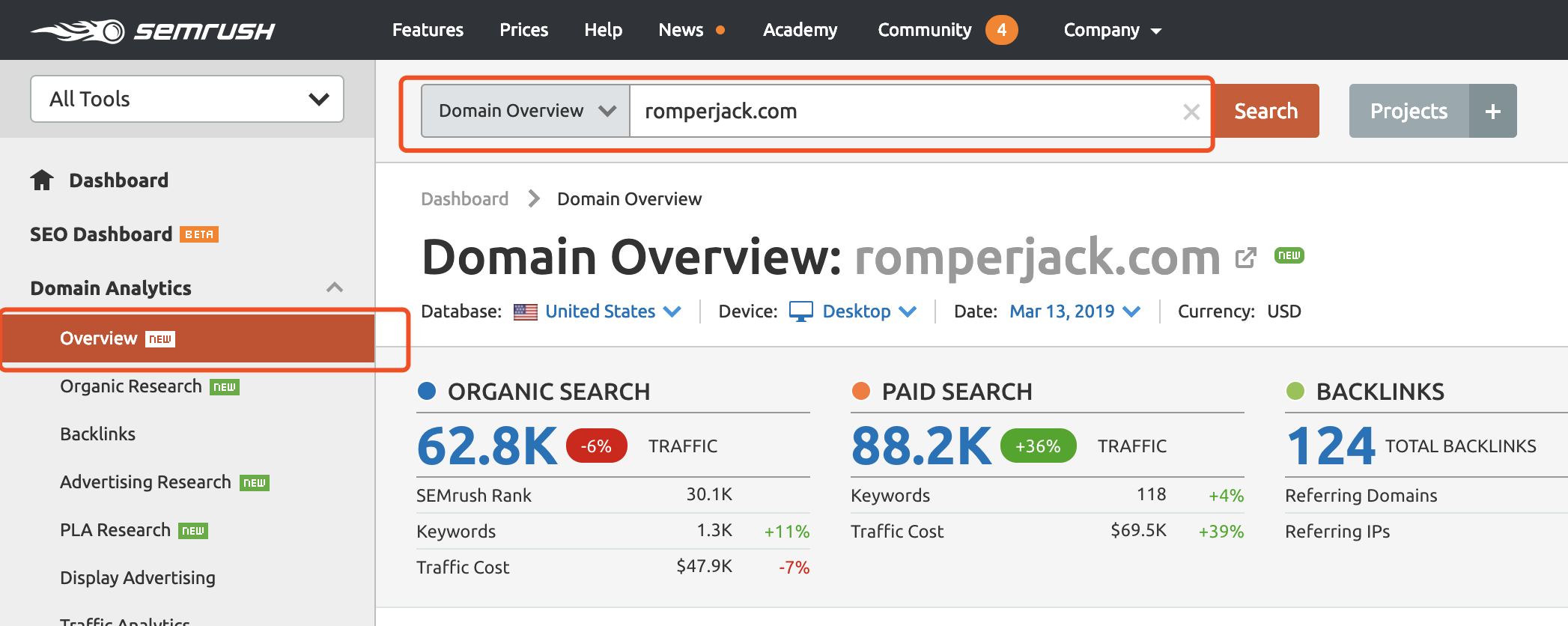Click the green +36% paid traffic badge

tap(1038, 446)
